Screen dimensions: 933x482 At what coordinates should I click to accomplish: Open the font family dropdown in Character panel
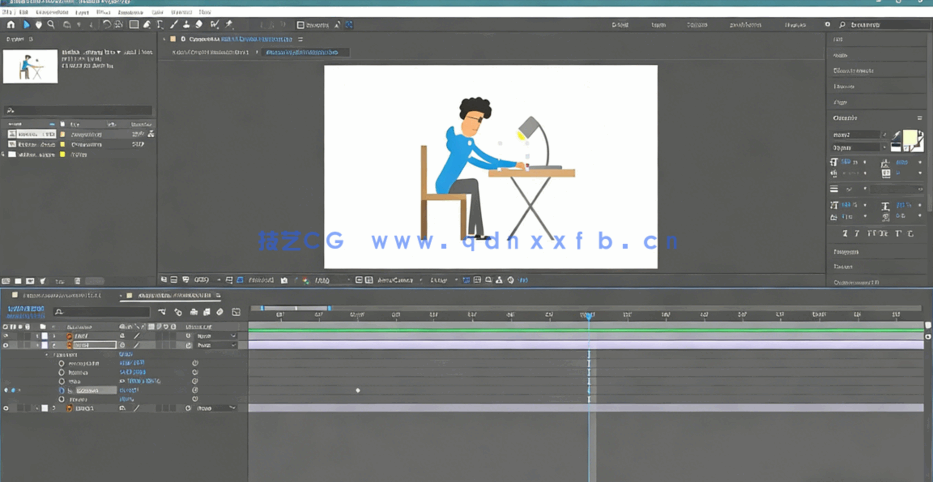click(x=858, y=134)
